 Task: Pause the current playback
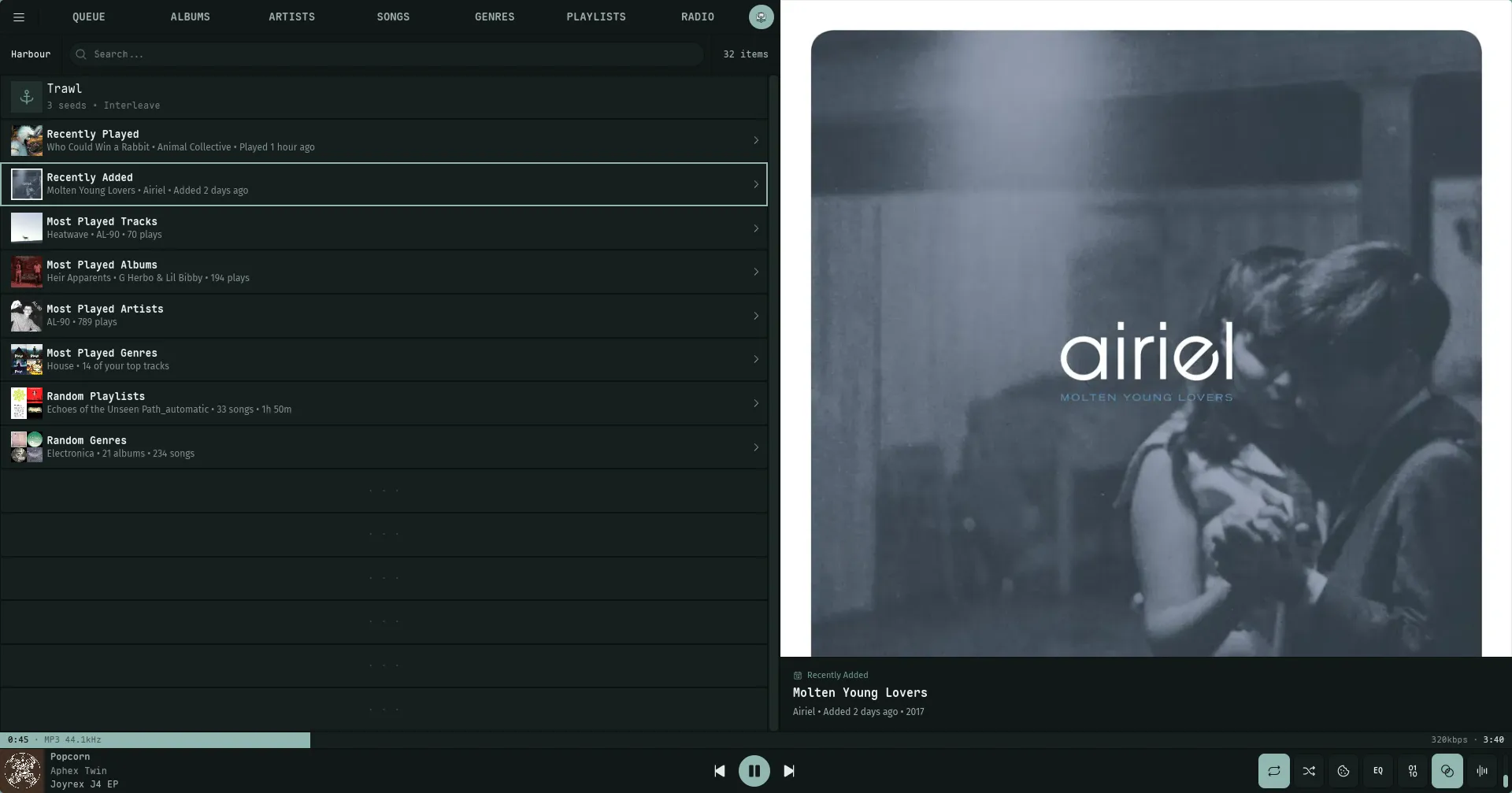pos(754,771)
